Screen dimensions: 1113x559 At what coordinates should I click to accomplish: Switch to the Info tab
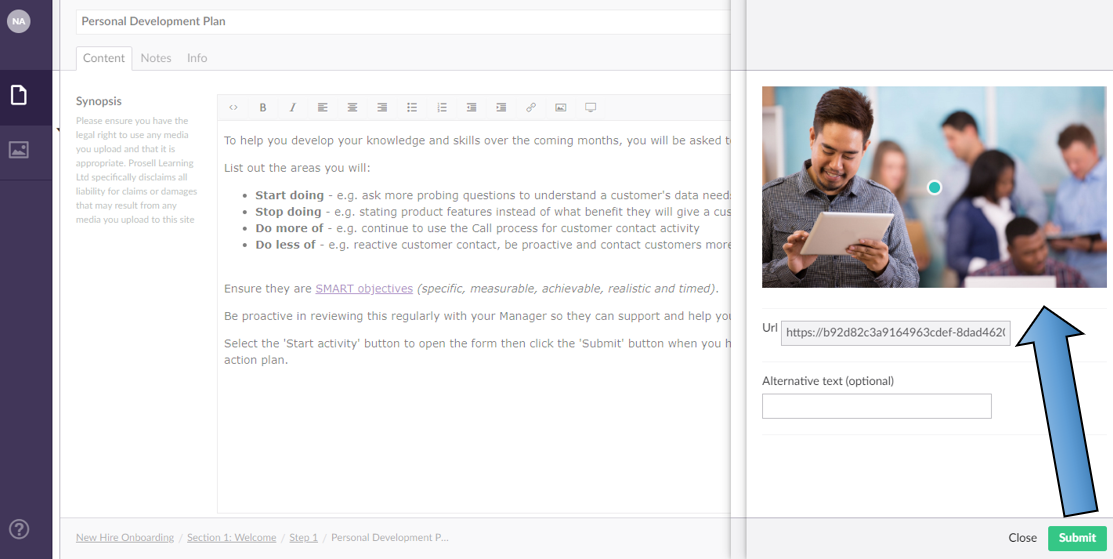[197, 58]
